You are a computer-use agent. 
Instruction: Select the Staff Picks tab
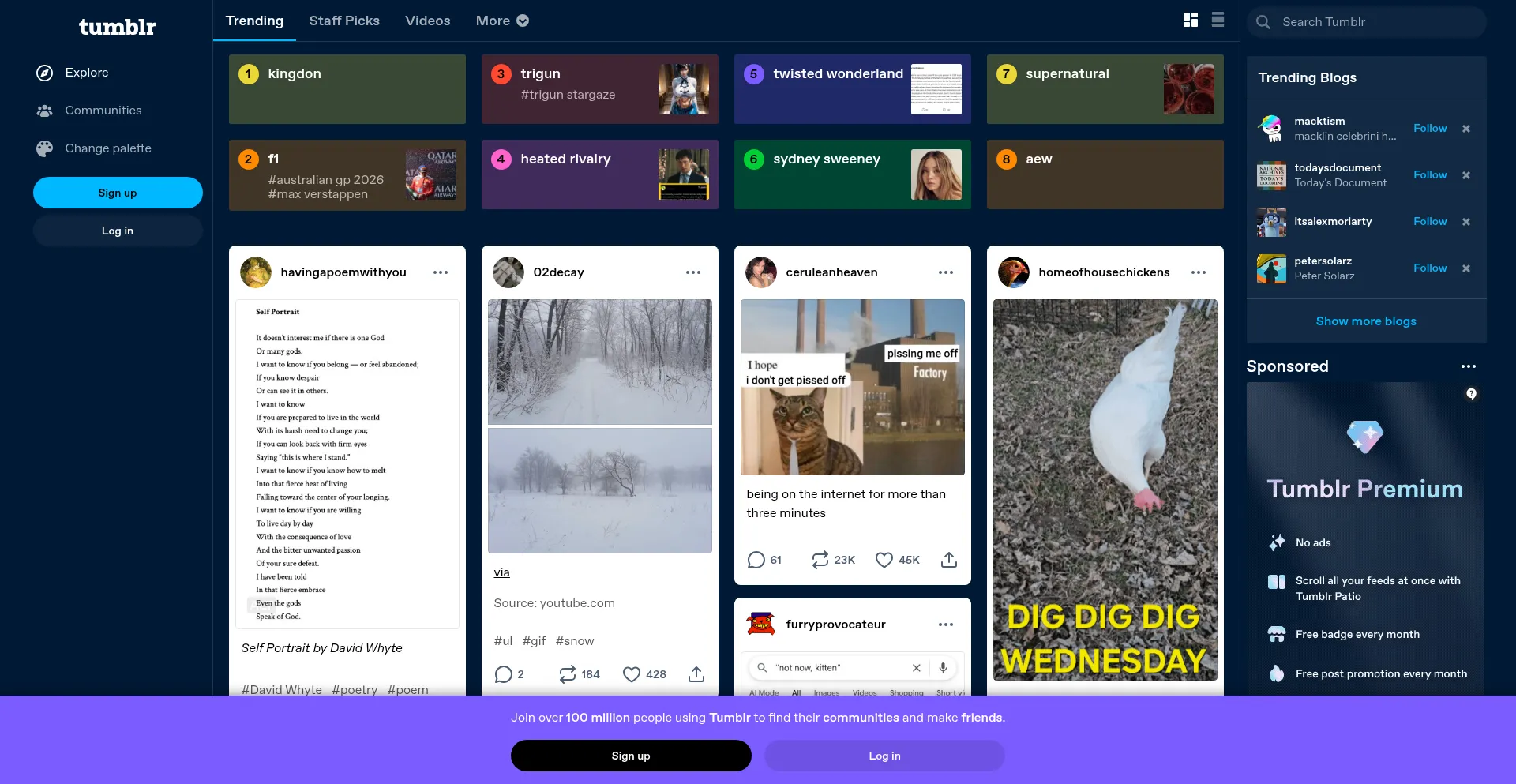344,21
